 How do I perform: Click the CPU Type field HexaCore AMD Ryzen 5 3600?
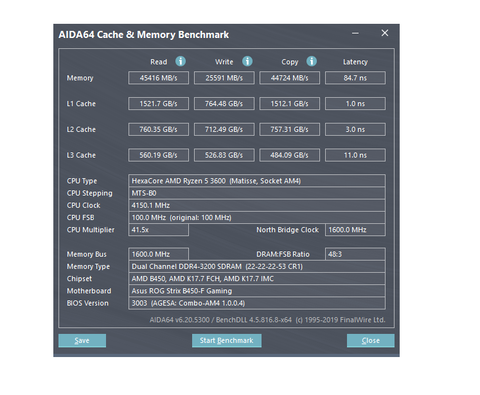[x=257, y=181]
